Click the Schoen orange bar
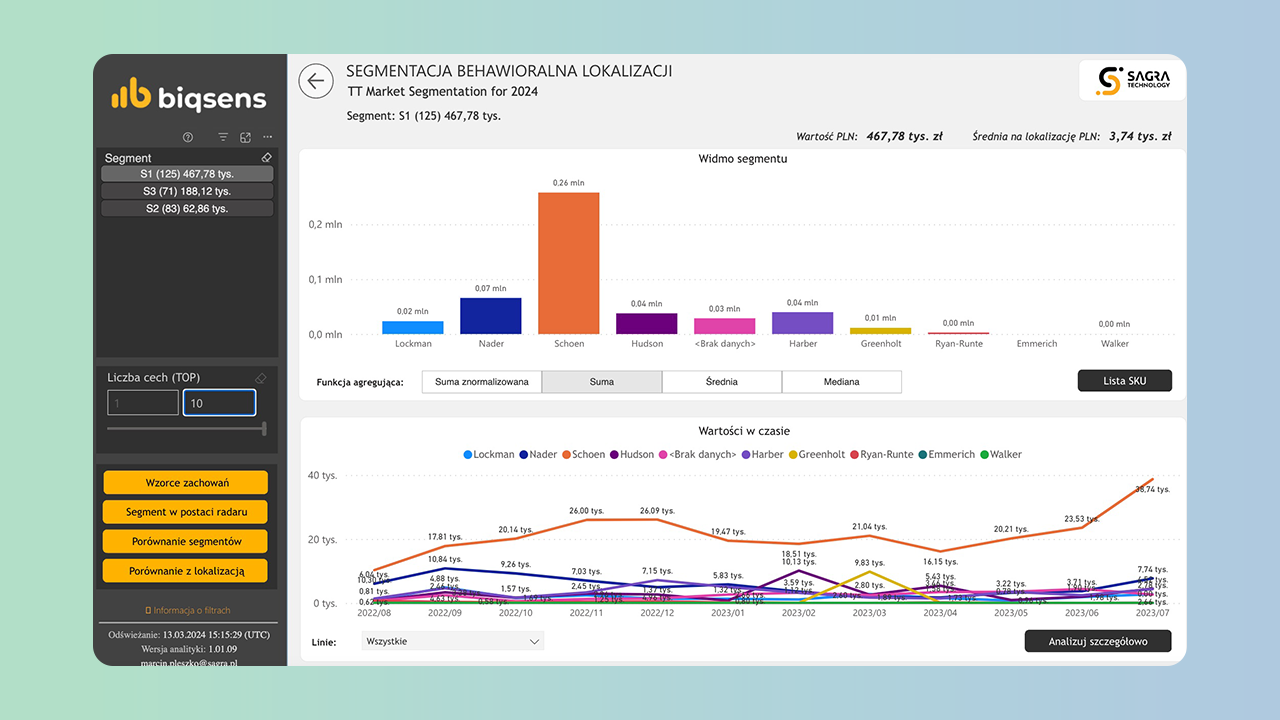 coord(568,263)
